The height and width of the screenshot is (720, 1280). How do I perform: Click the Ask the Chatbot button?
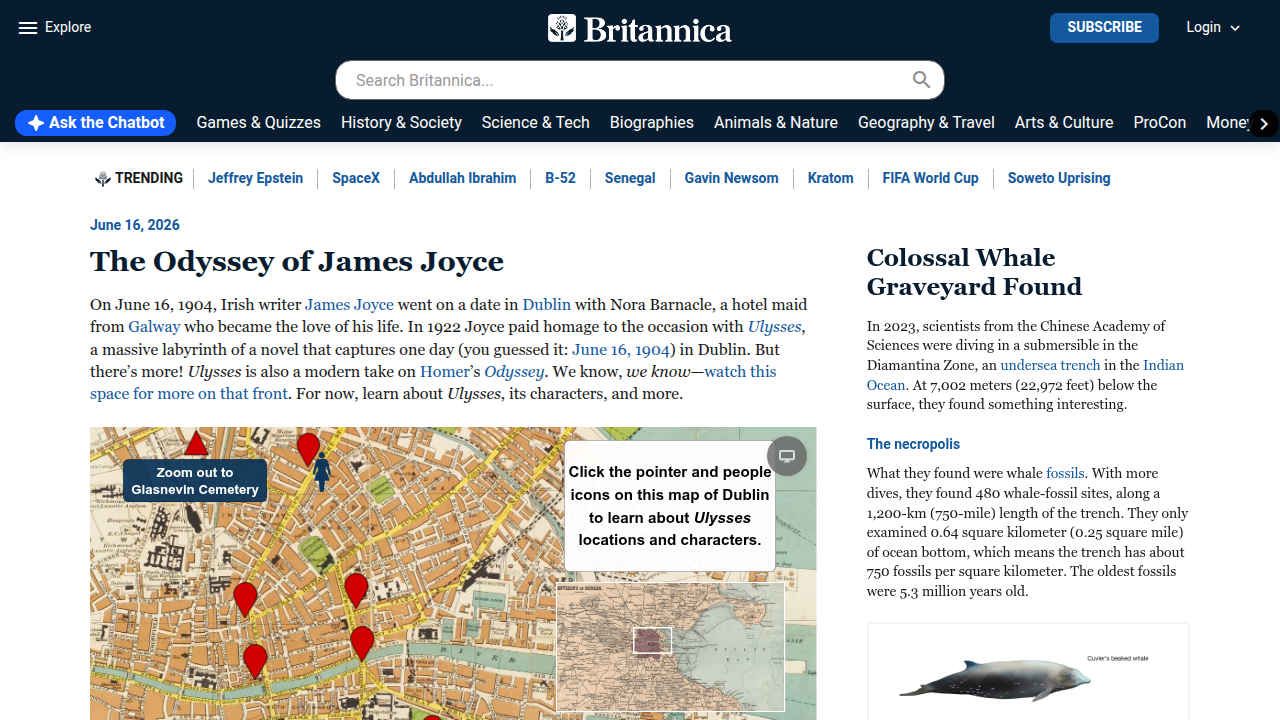(96, 123)
